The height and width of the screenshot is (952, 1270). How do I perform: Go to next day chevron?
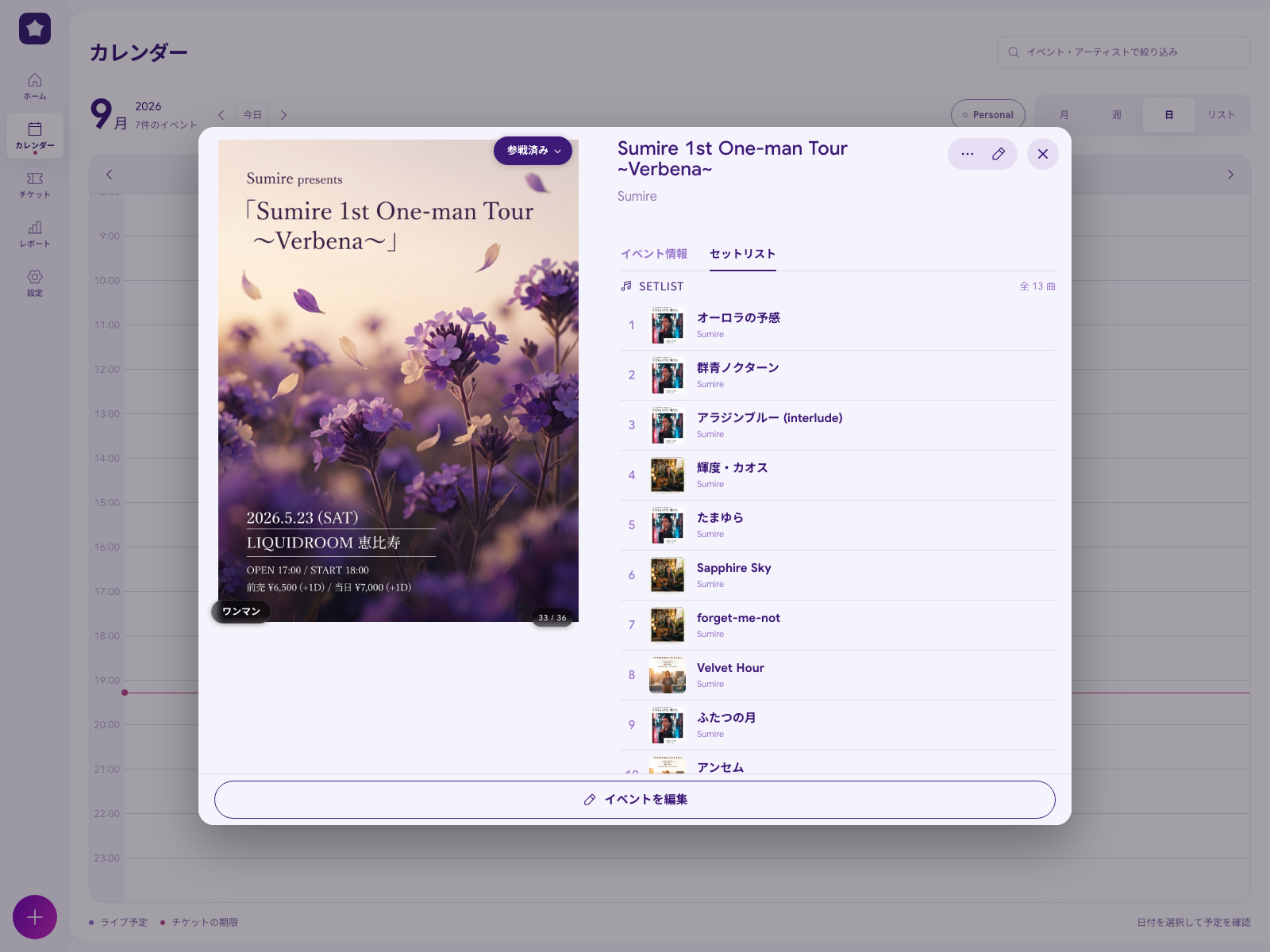(x=1230, y=175)
